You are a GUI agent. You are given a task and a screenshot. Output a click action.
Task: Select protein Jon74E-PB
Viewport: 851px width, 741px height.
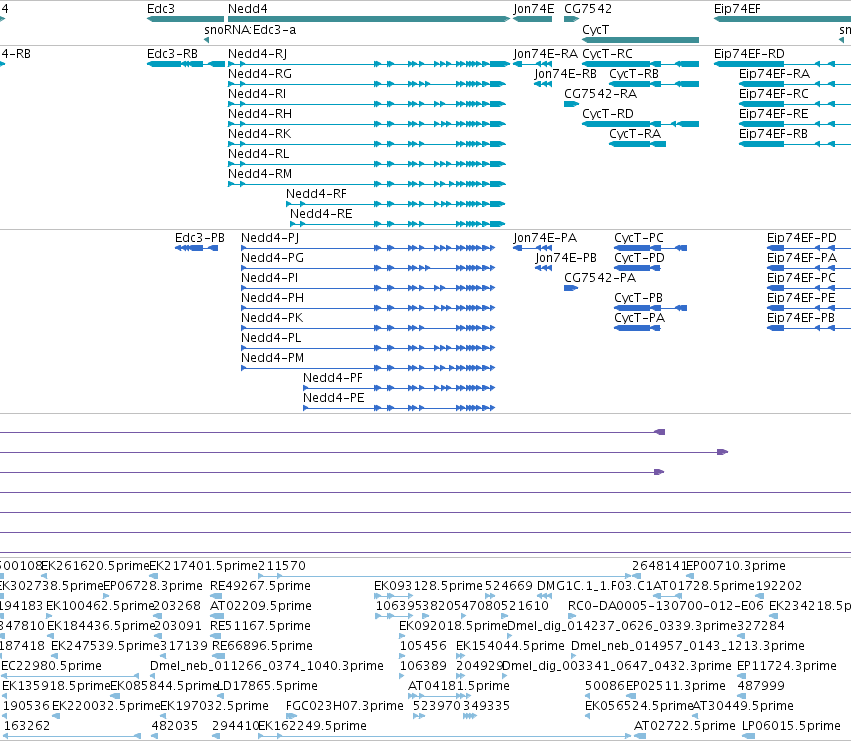566,258
